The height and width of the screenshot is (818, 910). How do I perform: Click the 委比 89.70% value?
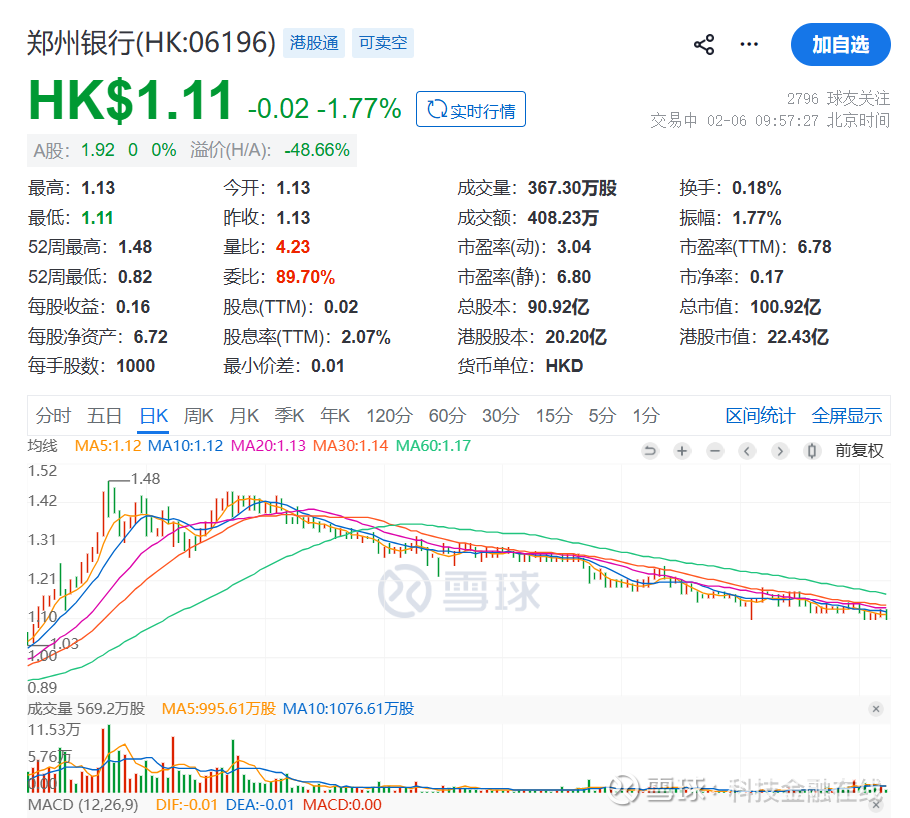point(305,277)
